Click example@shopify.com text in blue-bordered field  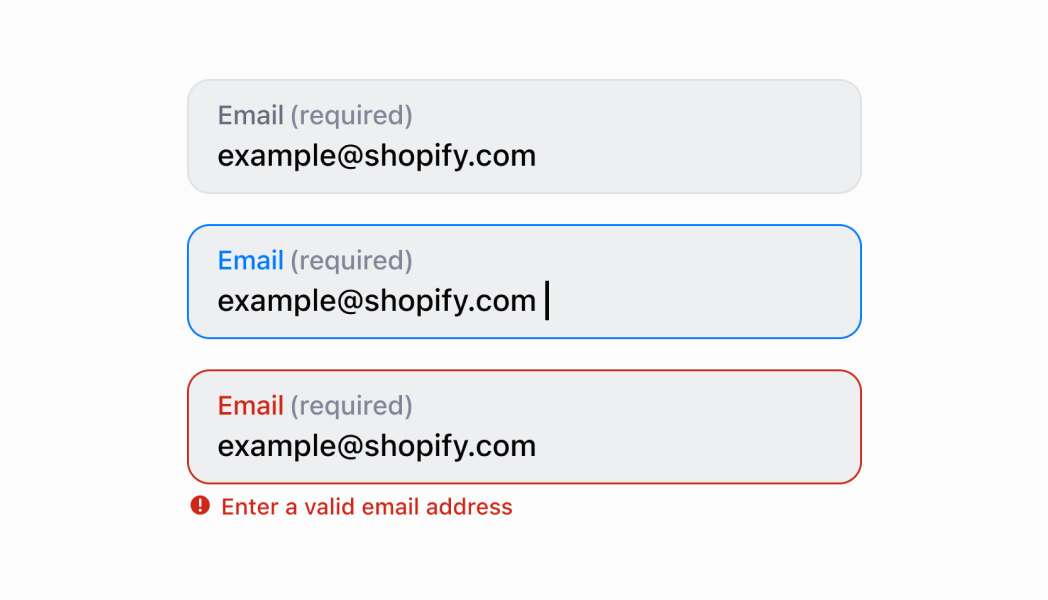(377, 301)
